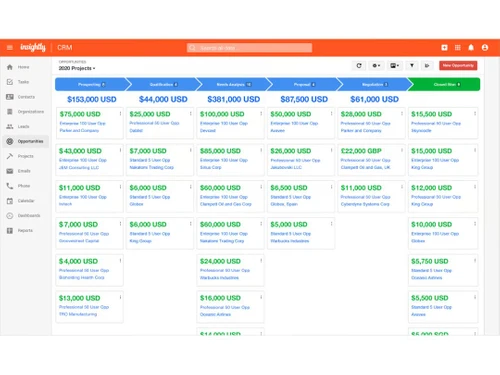
Task: Open kebab menu on $50,000 USD card
Action: pos(331,114)
